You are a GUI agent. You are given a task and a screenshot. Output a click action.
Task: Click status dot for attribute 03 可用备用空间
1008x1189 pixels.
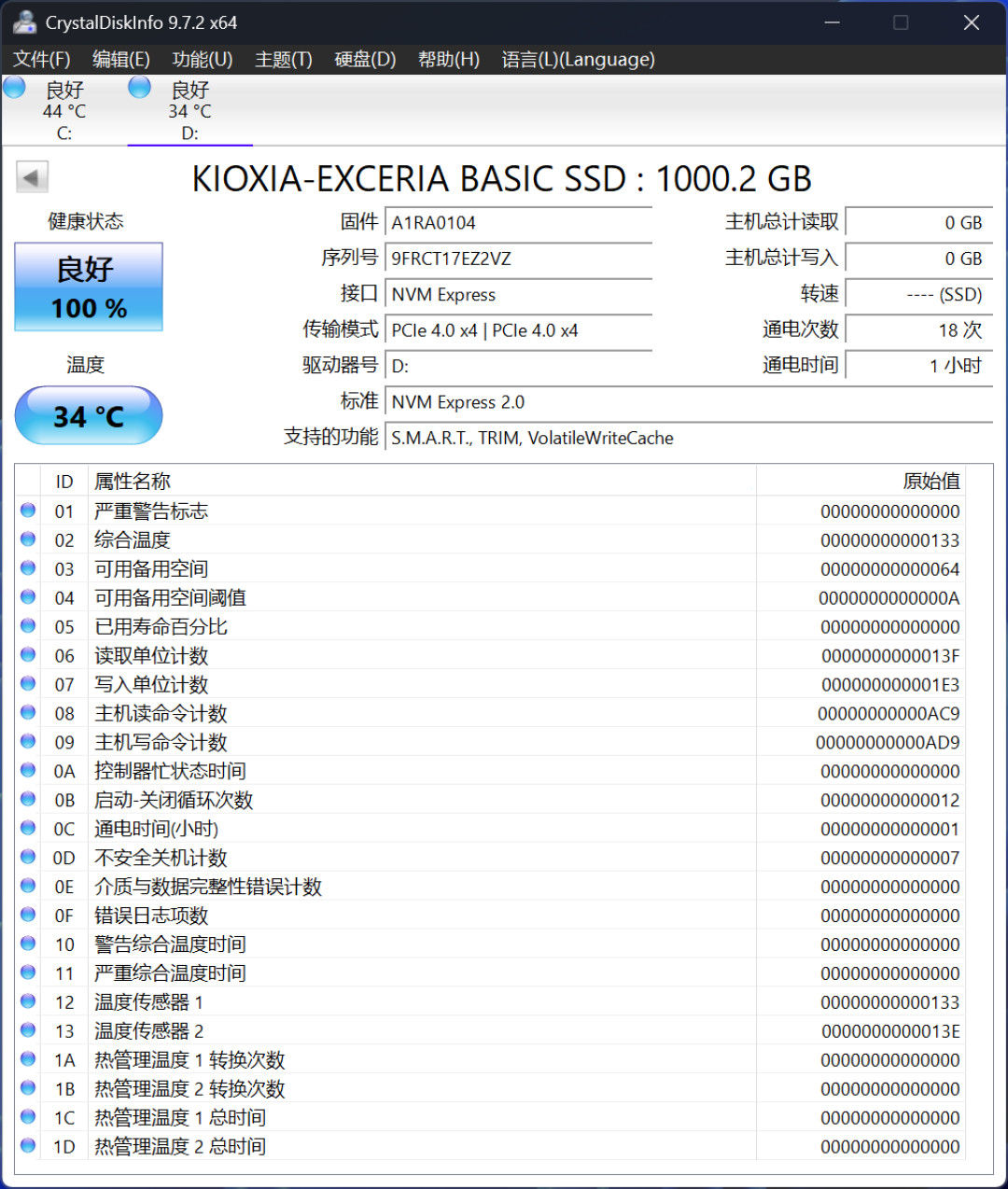(28, 568)
